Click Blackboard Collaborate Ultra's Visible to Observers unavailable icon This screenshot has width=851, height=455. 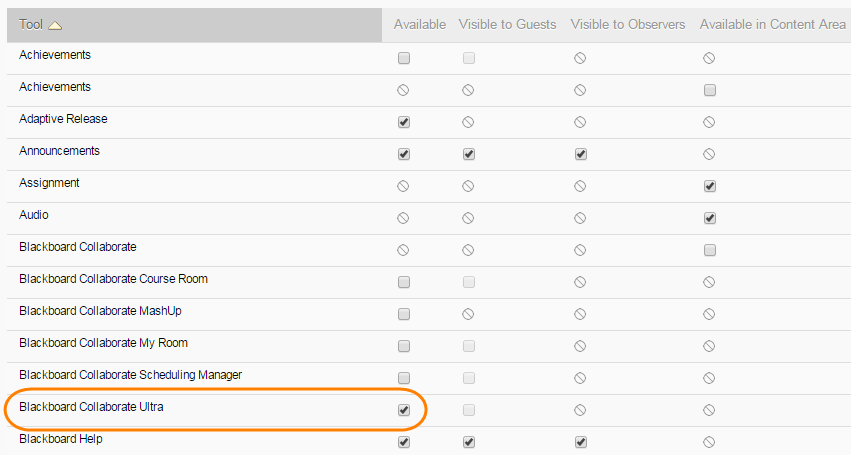(580, 410)
